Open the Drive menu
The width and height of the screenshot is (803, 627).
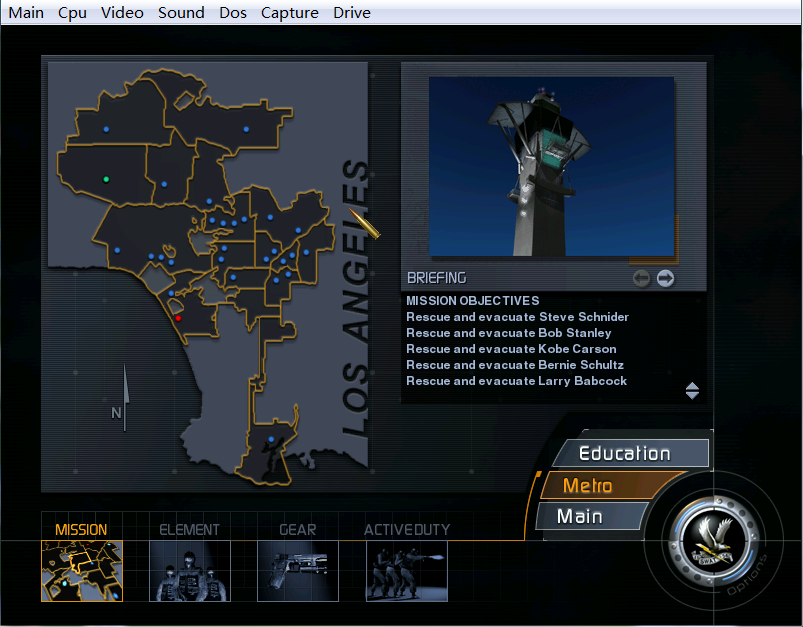(x=352, y=12)
